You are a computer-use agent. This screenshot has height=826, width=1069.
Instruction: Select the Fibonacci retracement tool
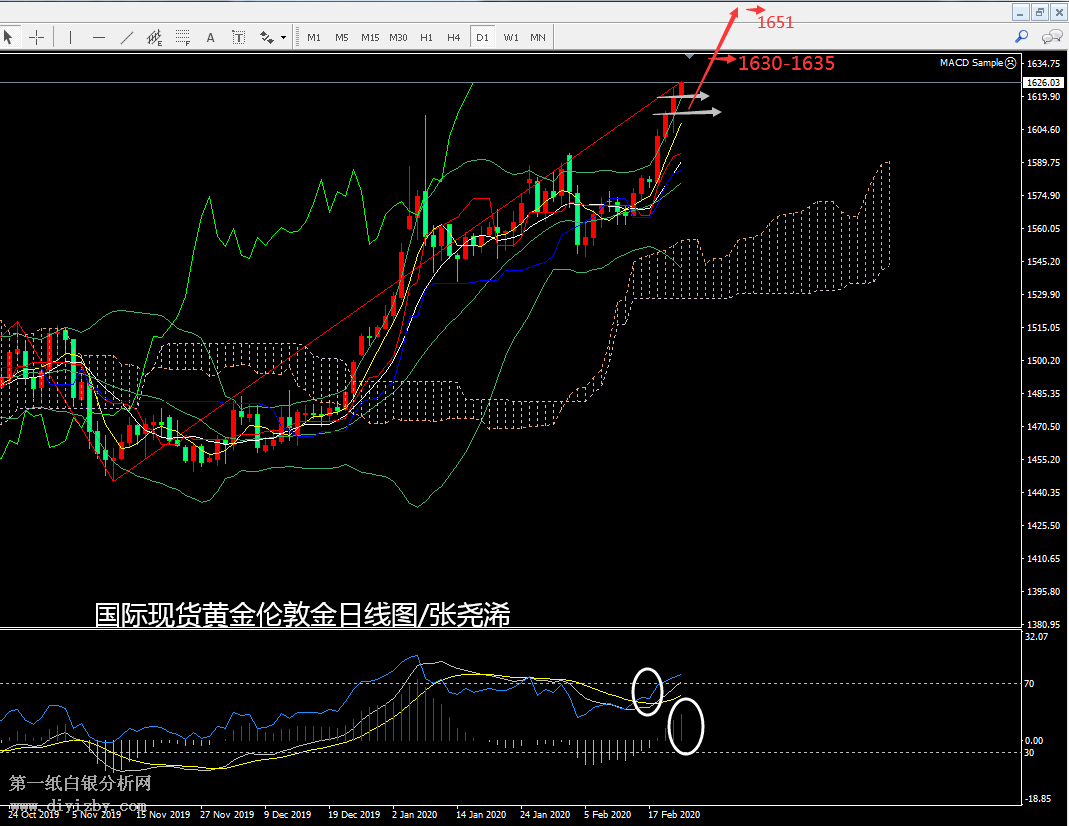click(x=183, y=37)
